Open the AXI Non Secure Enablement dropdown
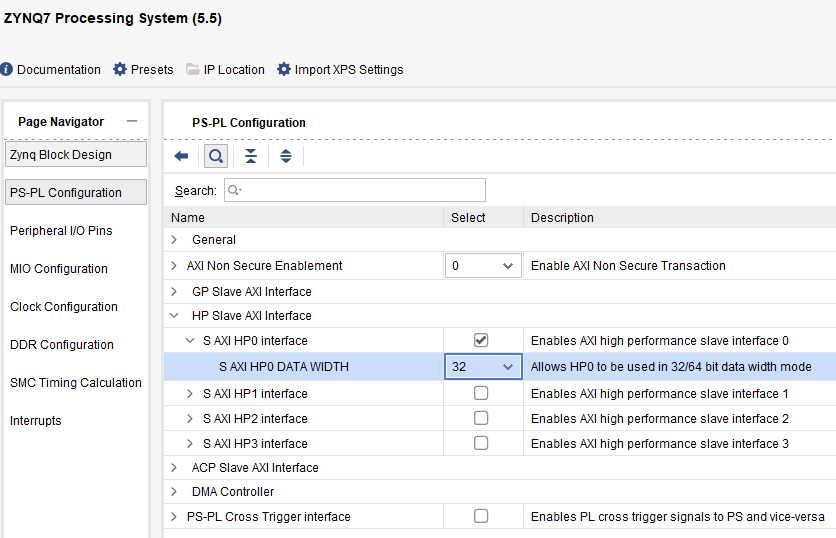Screen dimensions: 836x538 click(x=483, y=266)
